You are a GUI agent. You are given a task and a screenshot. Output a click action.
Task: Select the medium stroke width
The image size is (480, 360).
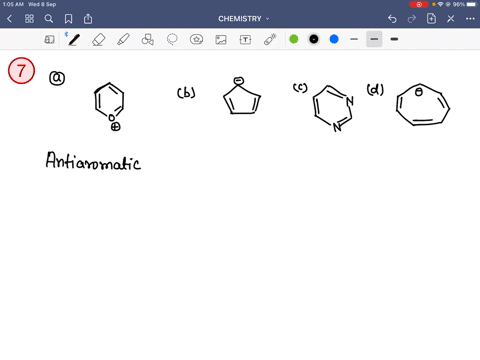pyautogui.click(x=374, y=39)
